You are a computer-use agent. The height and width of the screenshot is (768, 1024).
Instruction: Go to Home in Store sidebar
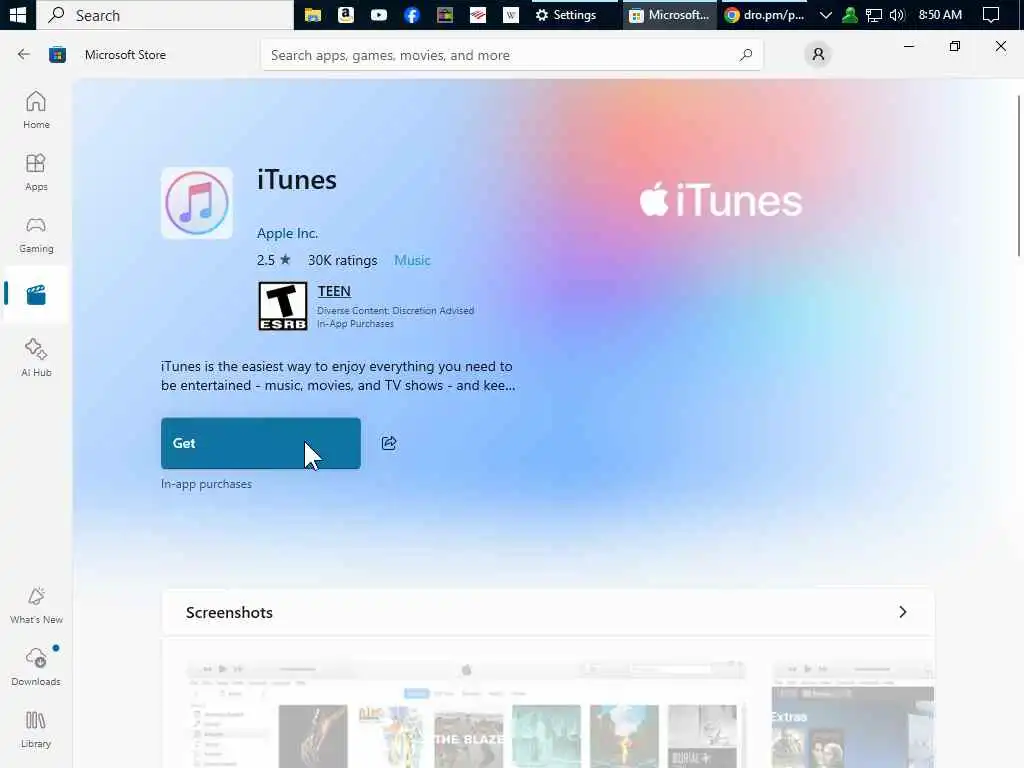[36, 110]
